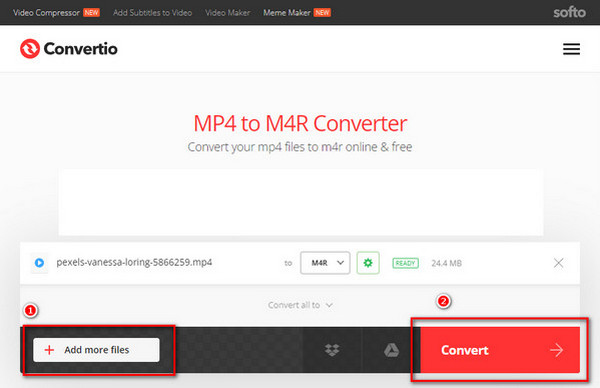Screen dimensions: 600x388
Task: Open conversion settings gear icon
Action: pos(368,263)
